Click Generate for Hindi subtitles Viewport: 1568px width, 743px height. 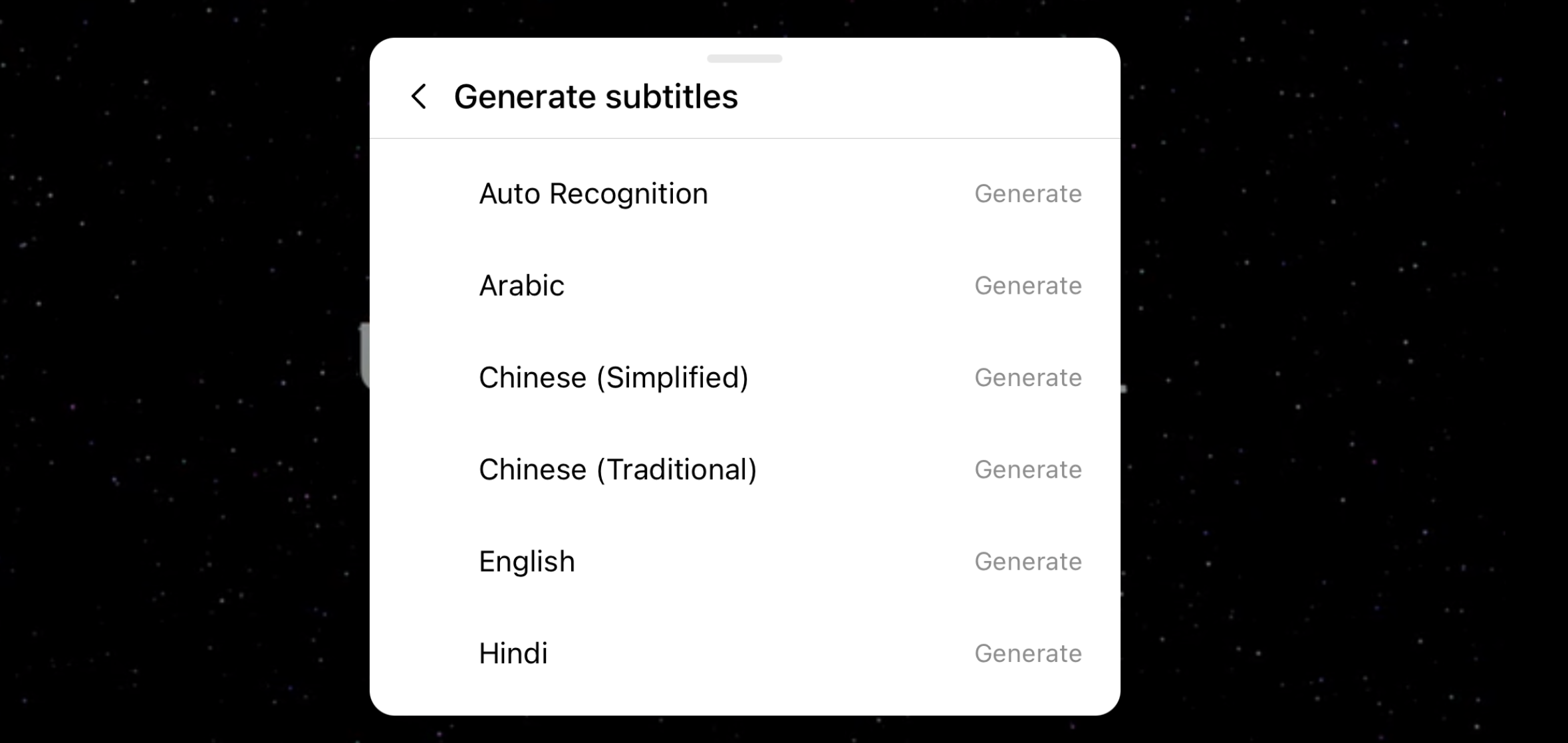point(1028,653)
